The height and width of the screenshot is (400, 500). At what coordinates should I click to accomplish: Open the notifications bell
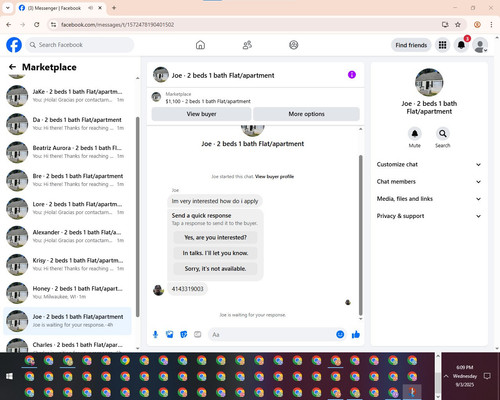pos(461,45)
